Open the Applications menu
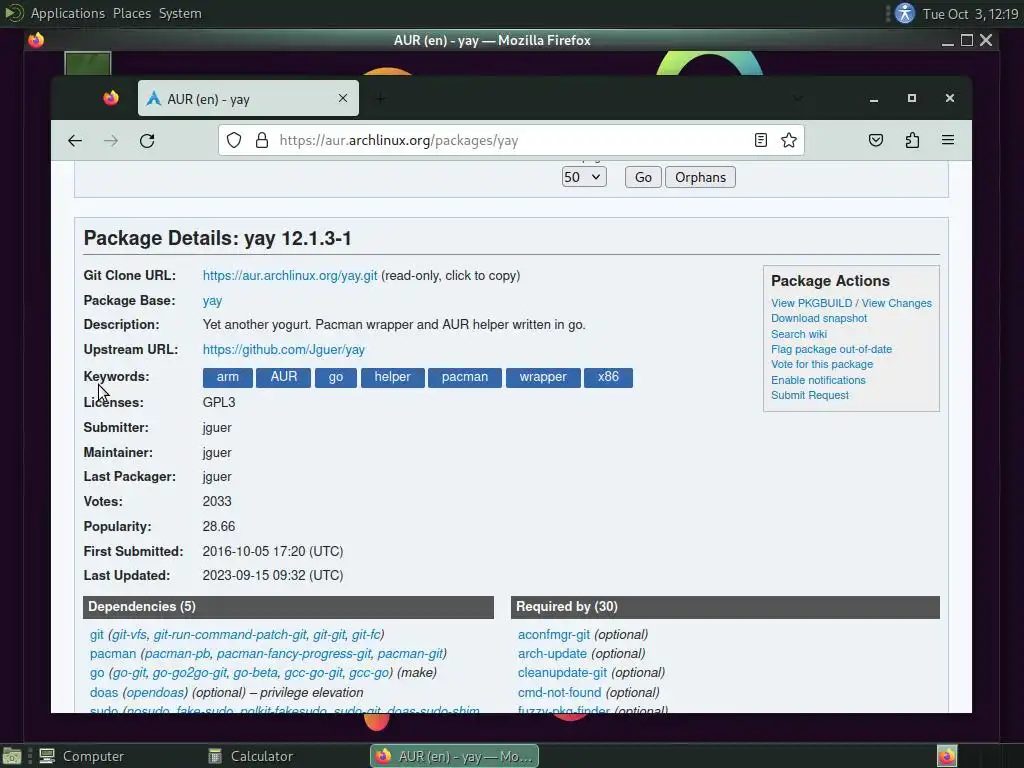The image size is (1024, 768). [x=67, y=13]
